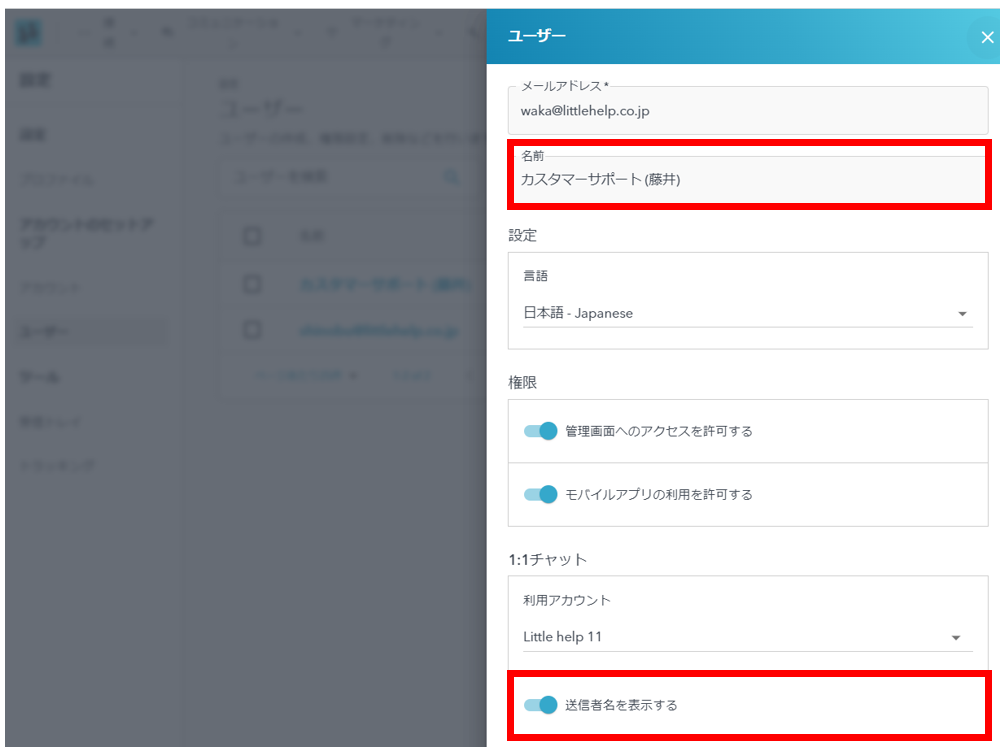Open ツール section in the settings sidebar
The height and width of the screenshot is (750, 1000).
[40, 377]
